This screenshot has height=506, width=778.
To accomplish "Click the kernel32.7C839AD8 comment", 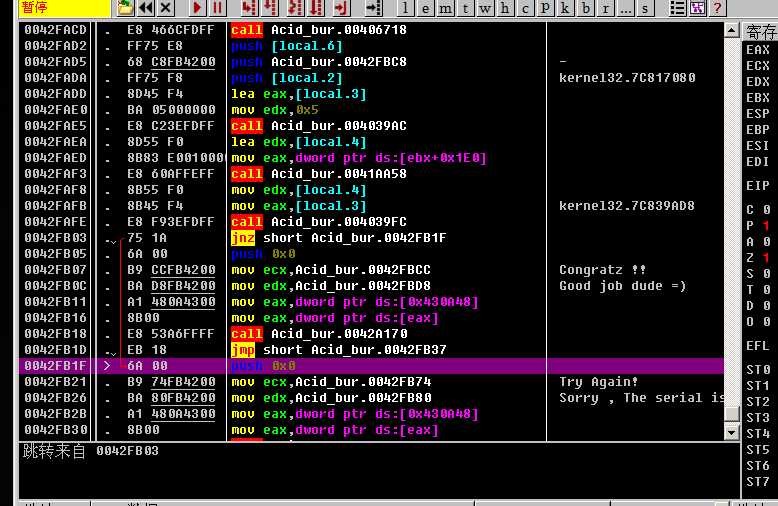I will click(x=627, y=206).
